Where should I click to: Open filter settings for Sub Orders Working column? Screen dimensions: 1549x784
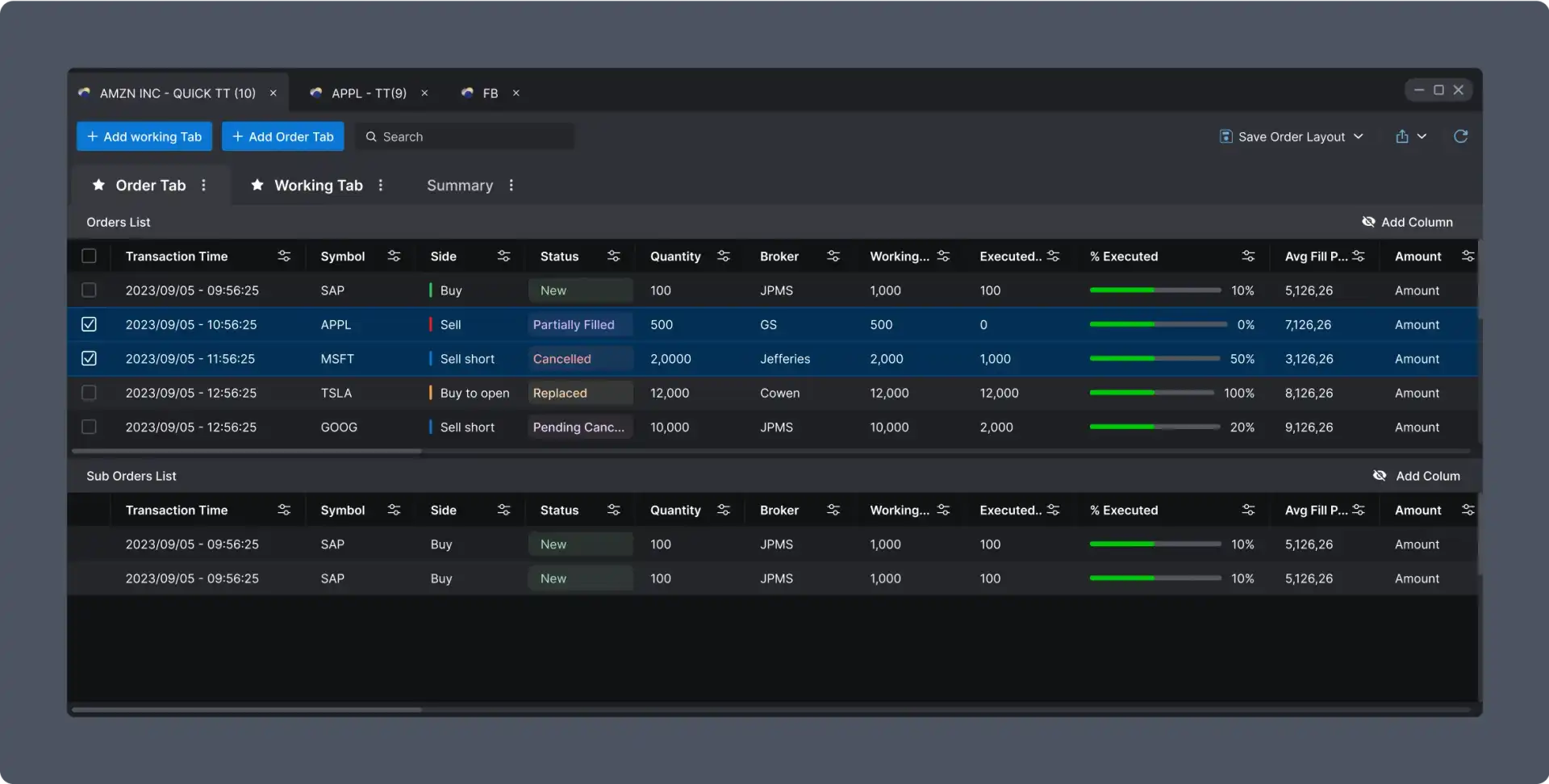coord(943,510)
